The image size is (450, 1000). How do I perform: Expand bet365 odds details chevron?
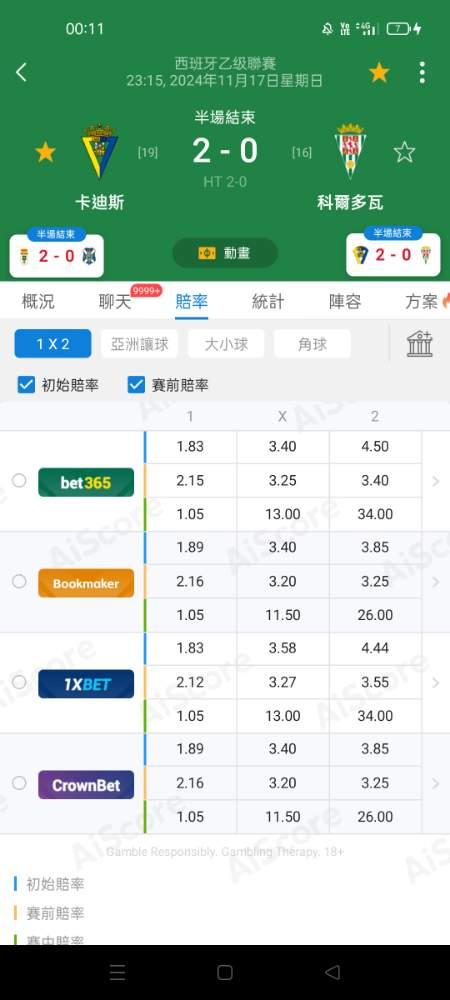(x=436, y=481)
